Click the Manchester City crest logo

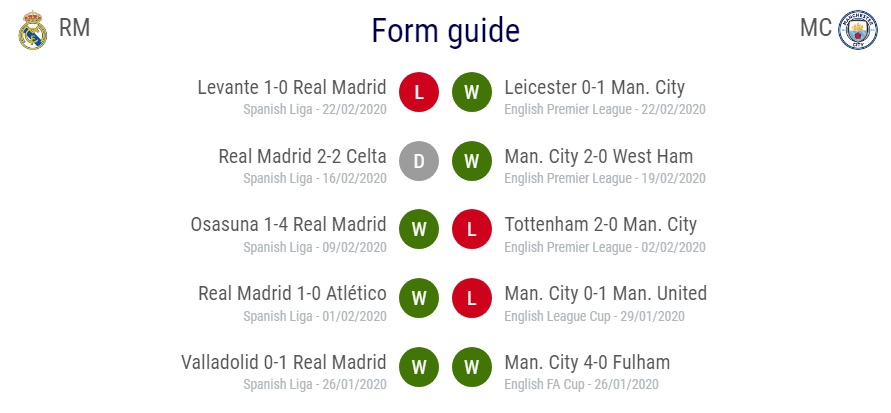[x=857, y=30]
